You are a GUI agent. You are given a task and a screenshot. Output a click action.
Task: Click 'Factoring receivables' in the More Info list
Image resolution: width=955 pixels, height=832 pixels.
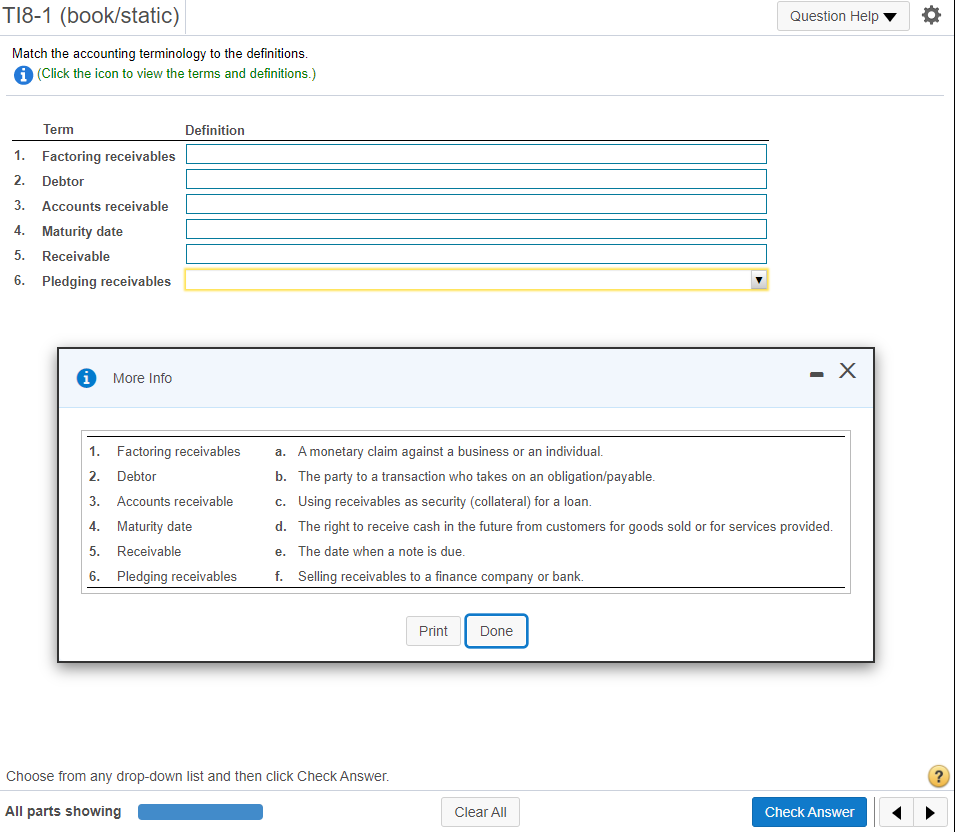click(x=178, y=451)
